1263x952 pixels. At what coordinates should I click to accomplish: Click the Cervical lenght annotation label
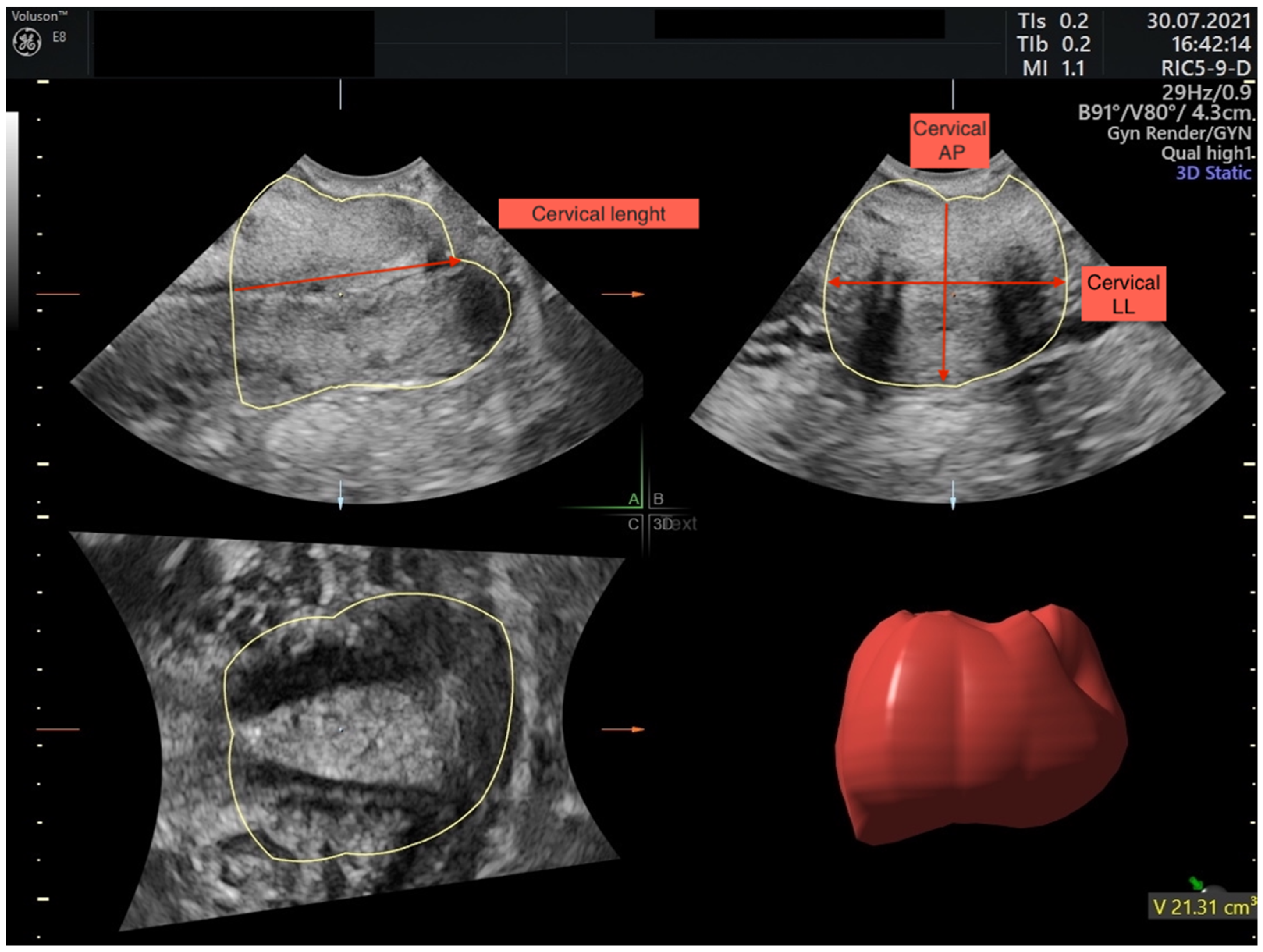point(599,214)
